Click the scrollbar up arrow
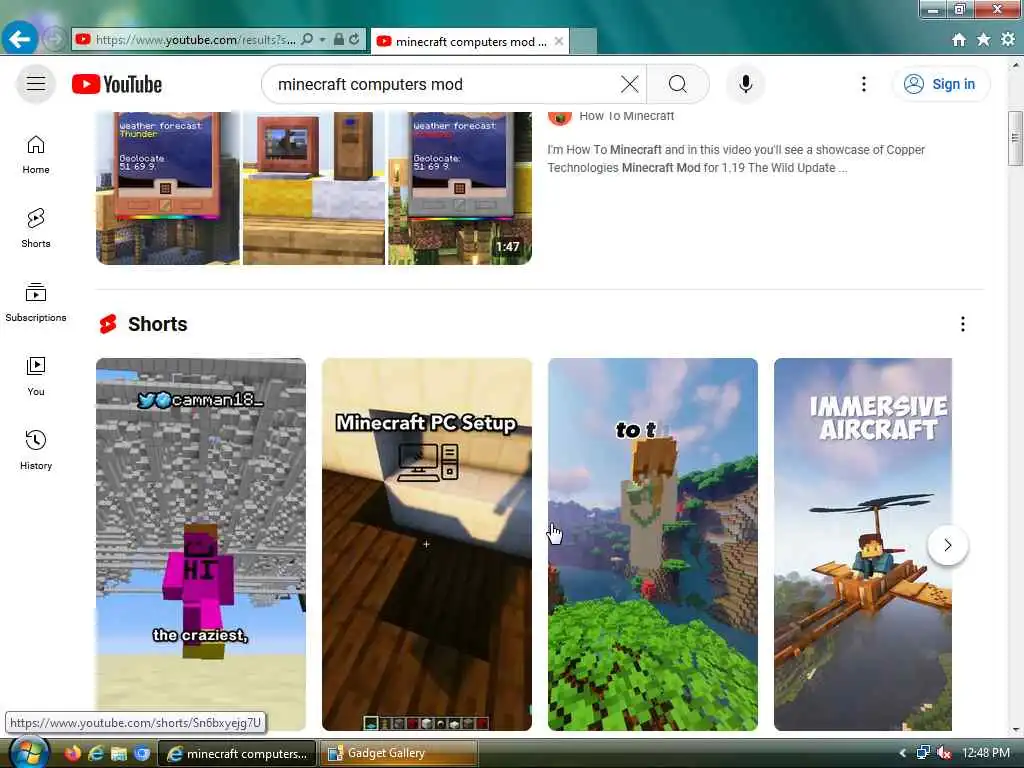 coord(1015,65)
